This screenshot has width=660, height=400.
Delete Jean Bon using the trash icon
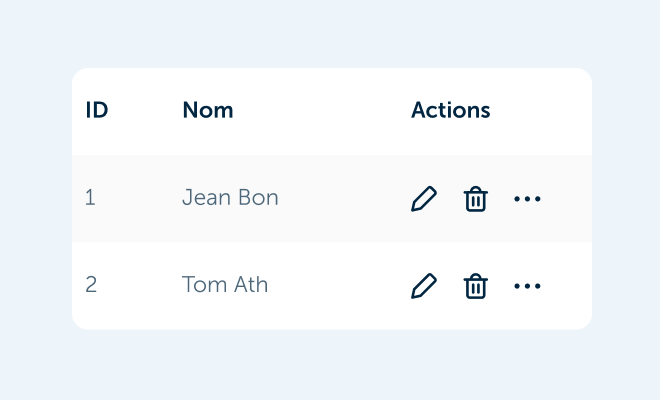pos(476,198)
